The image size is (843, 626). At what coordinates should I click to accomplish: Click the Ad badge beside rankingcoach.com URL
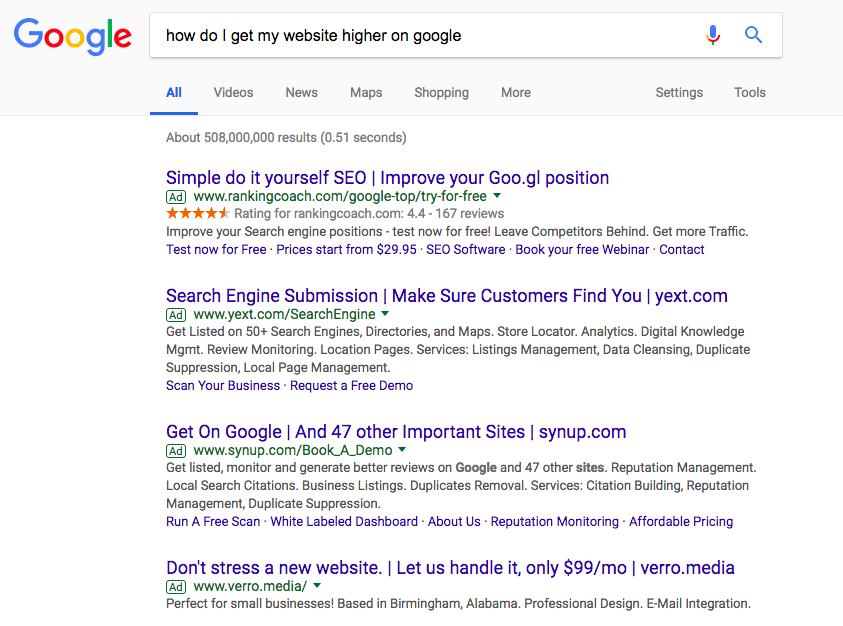(176, 197)
